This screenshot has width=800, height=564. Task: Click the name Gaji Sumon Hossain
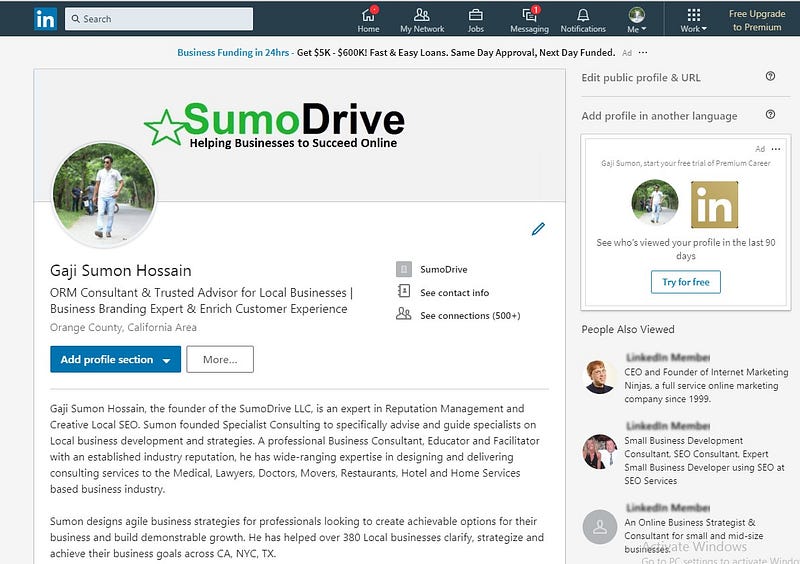coord(121,271)
